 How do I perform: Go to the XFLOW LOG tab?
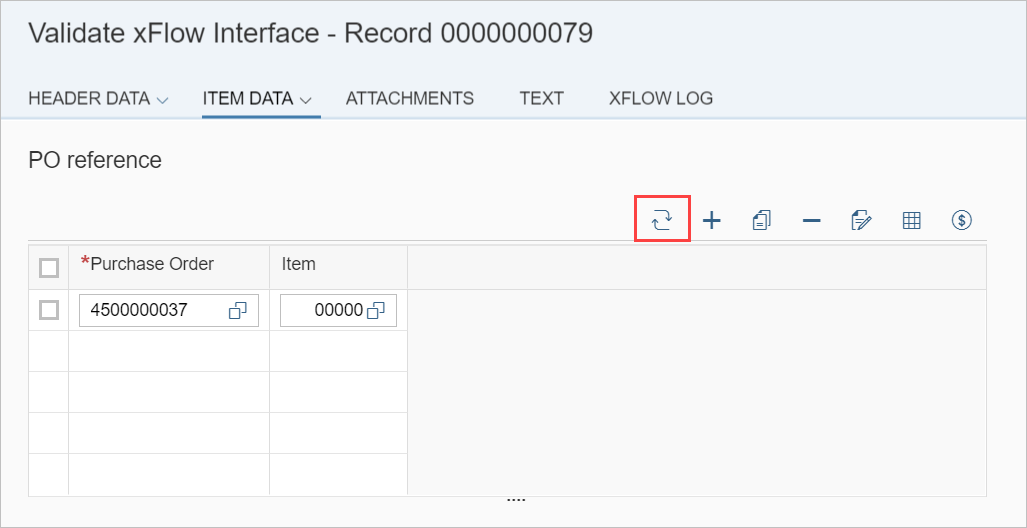tap(660, 98)
